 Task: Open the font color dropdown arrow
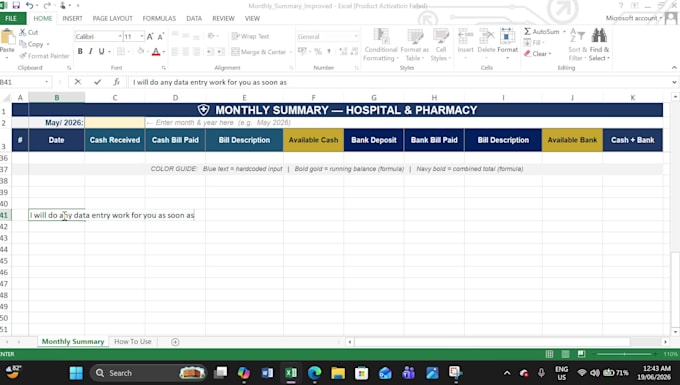click(163, 52)
